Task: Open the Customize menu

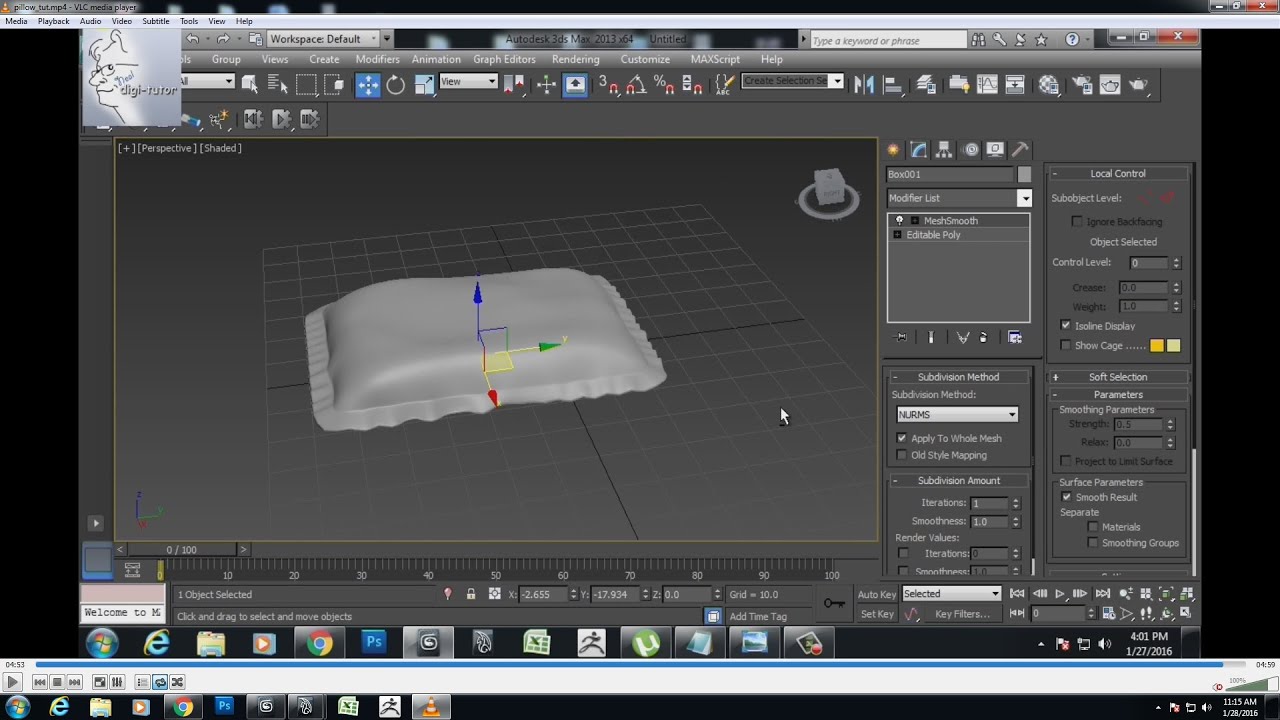Action: click(645, 59)
